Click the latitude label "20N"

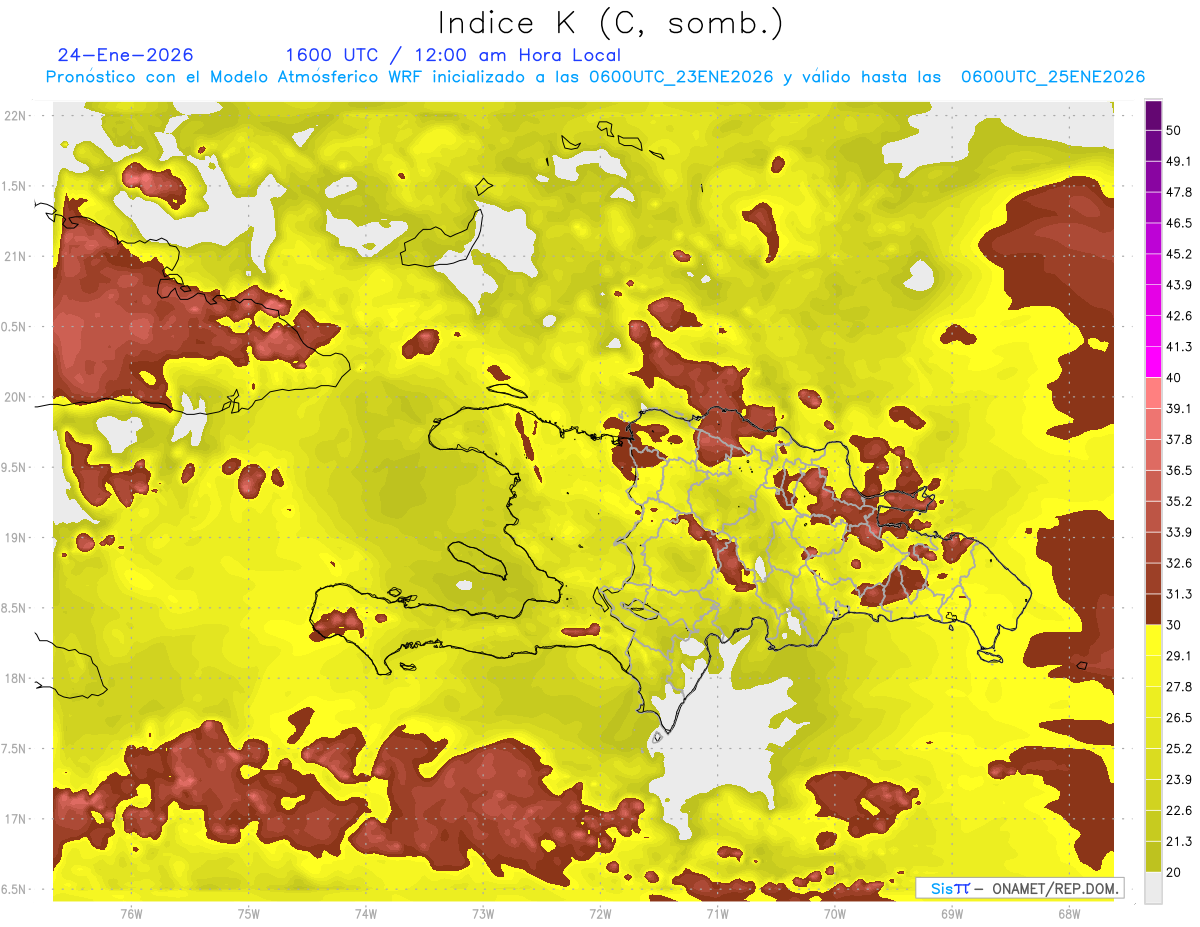(14, 397)
